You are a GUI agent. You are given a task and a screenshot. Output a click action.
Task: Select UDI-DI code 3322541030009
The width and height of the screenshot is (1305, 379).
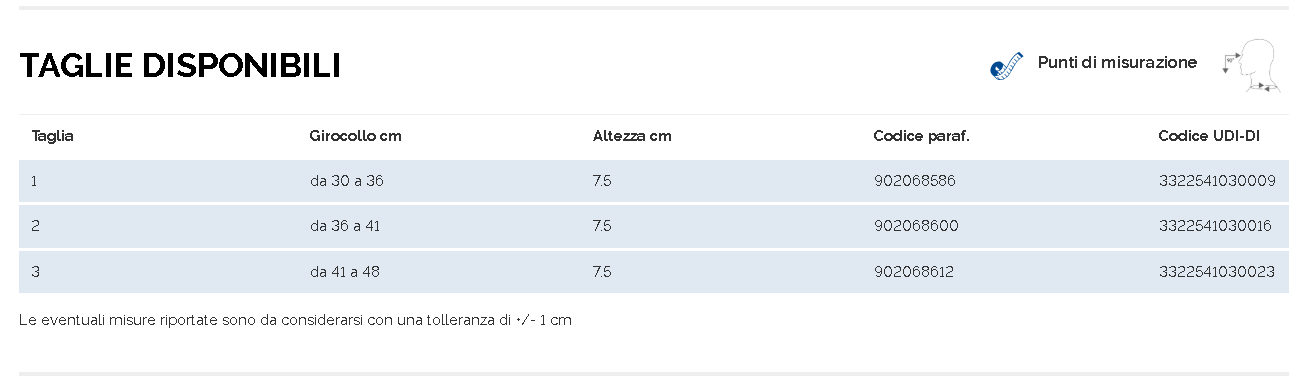(x=1217, y=181)
